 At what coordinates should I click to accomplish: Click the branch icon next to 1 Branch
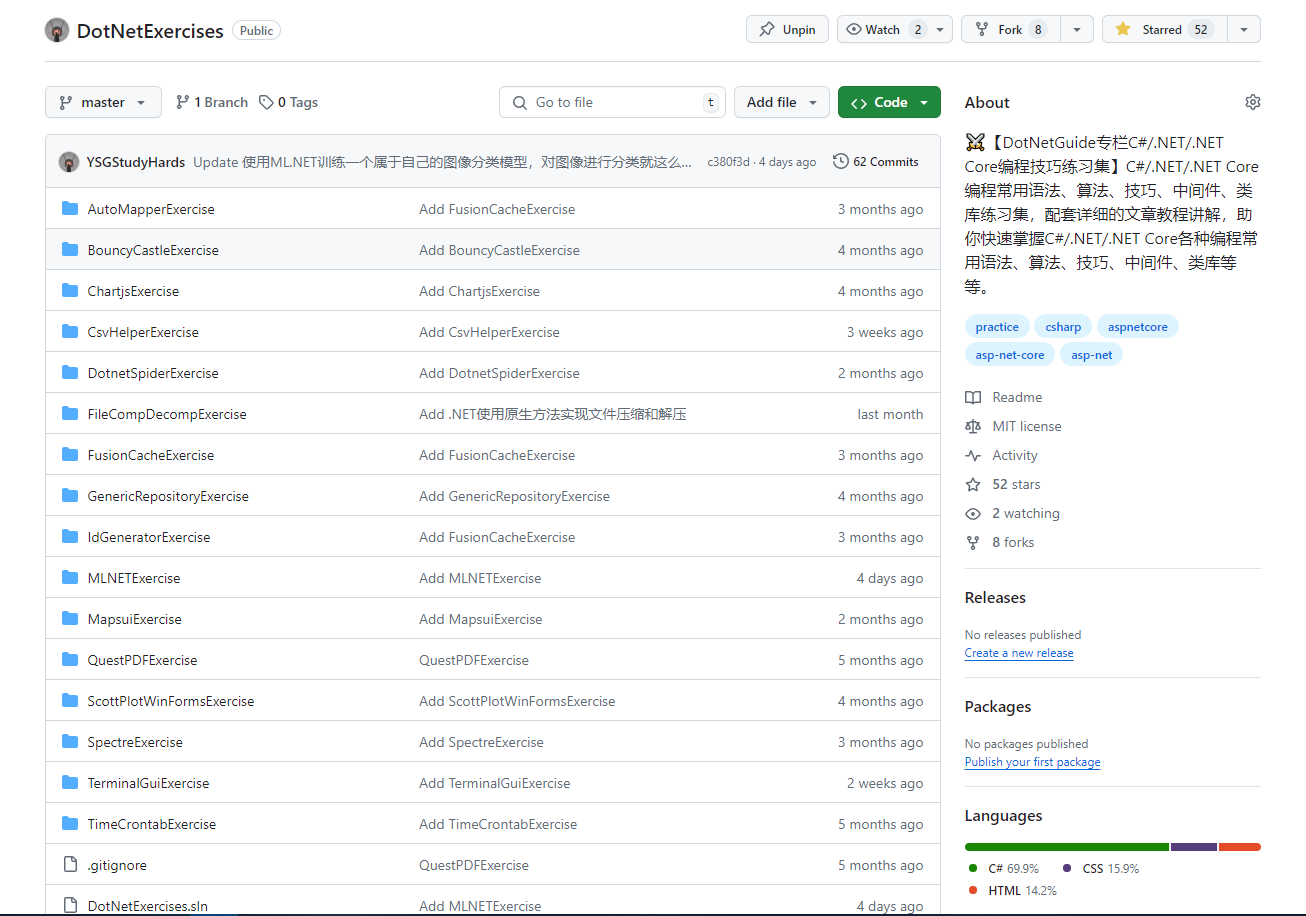(x=184, y=101)
